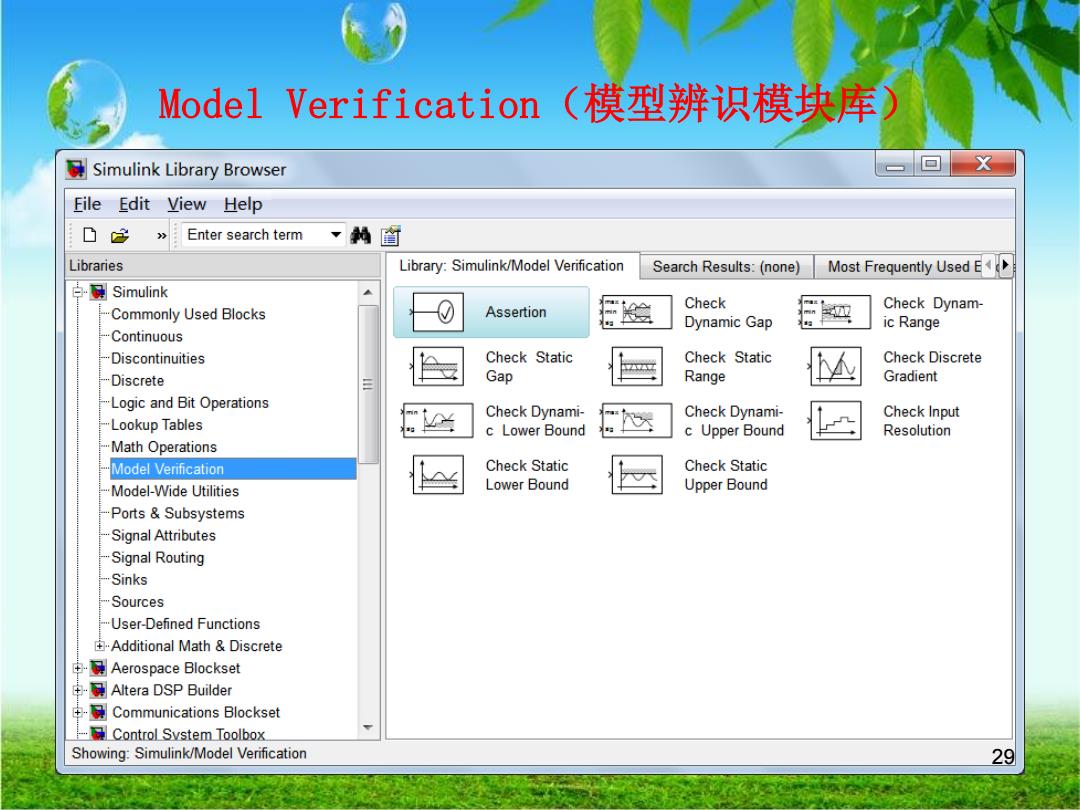This screenshot has width=1080, height=810.
Task: Show more toolbar buttons via chevron
Action: tap(161, 236)
